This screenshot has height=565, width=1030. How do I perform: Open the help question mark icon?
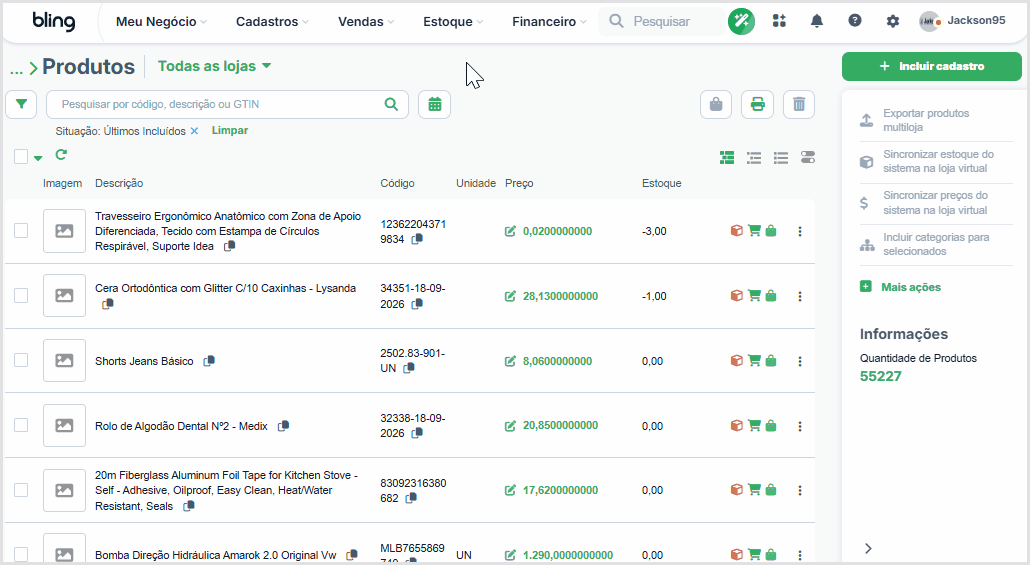click(x=855, y=21)
